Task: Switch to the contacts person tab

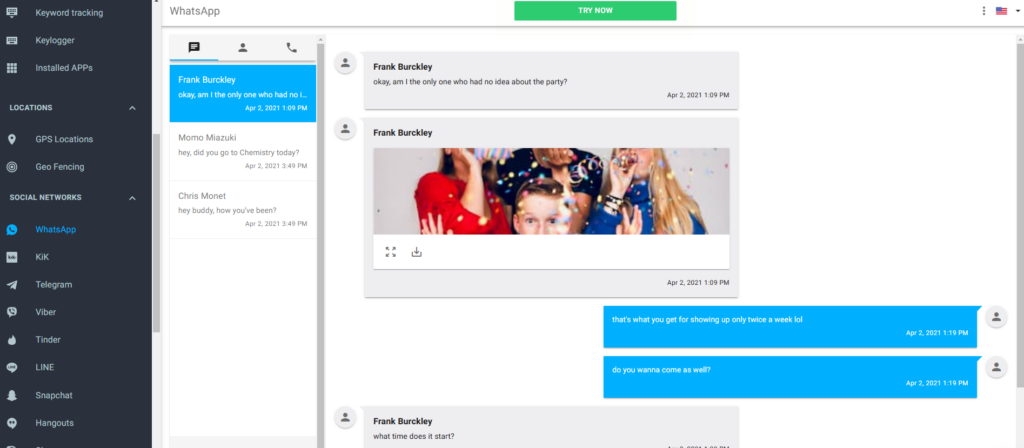Action: (242, 48)
